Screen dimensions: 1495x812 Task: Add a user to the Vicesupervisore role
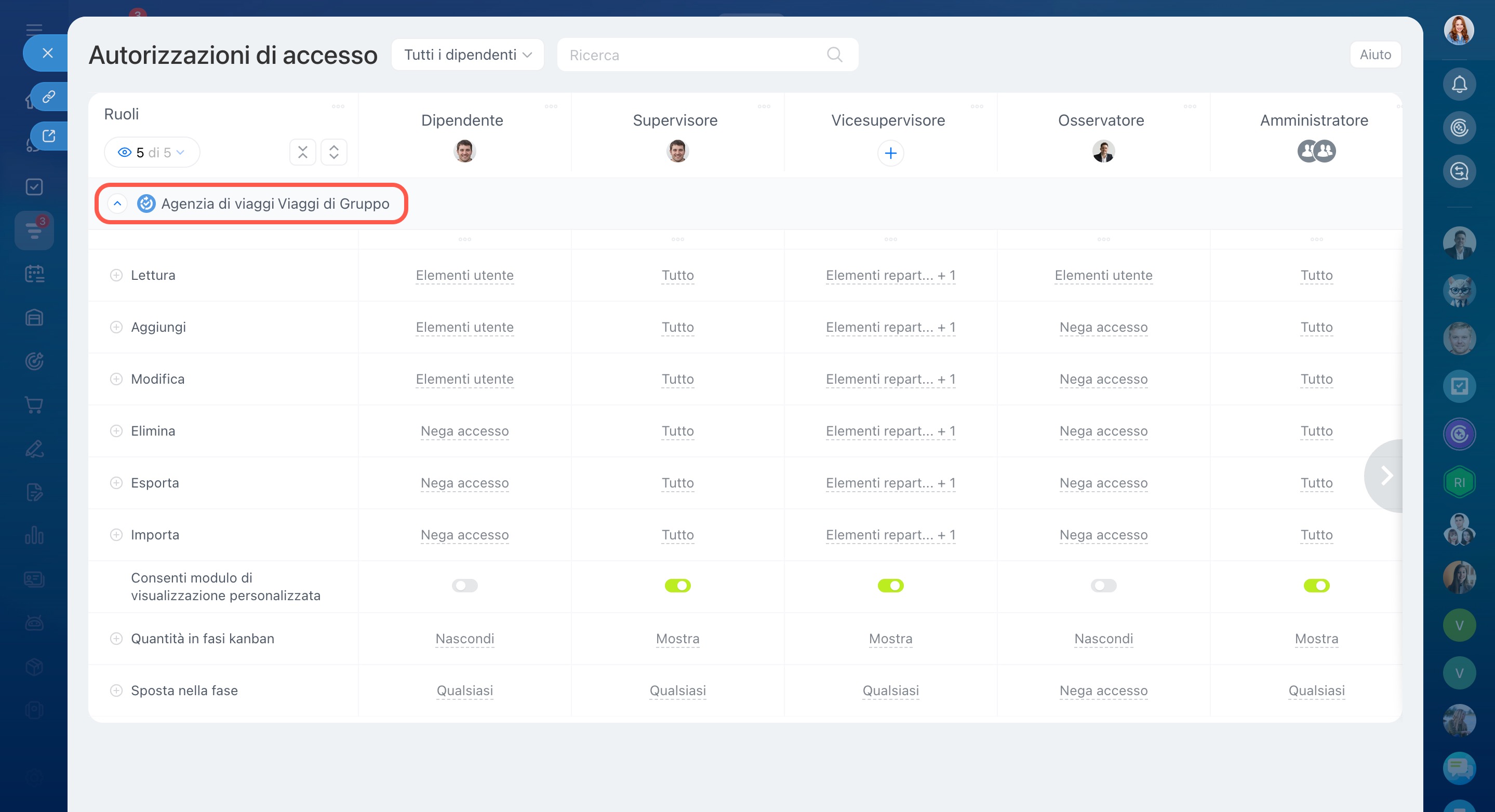890,153
